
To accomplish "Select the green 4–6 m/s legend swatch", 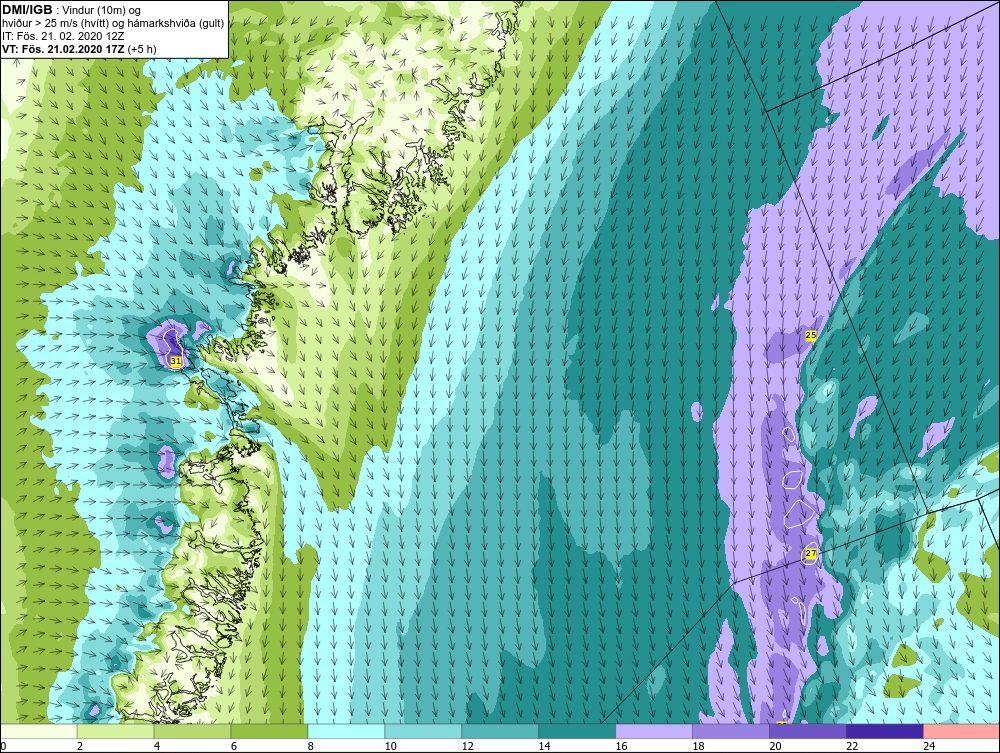I will 192,731.
